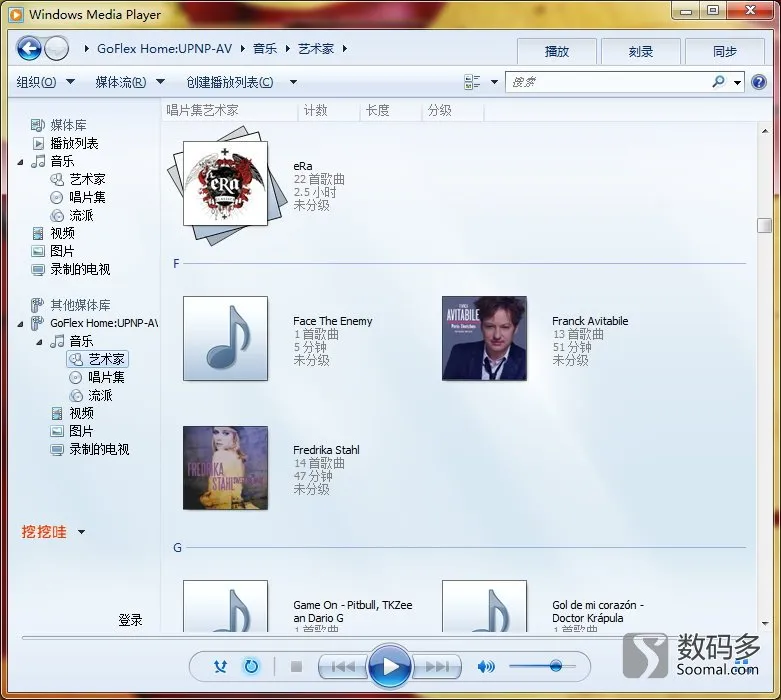Click the 登录 sign-in link
Image resolution: width=781 pixels, height=700 pixels.
click(130, 620)
